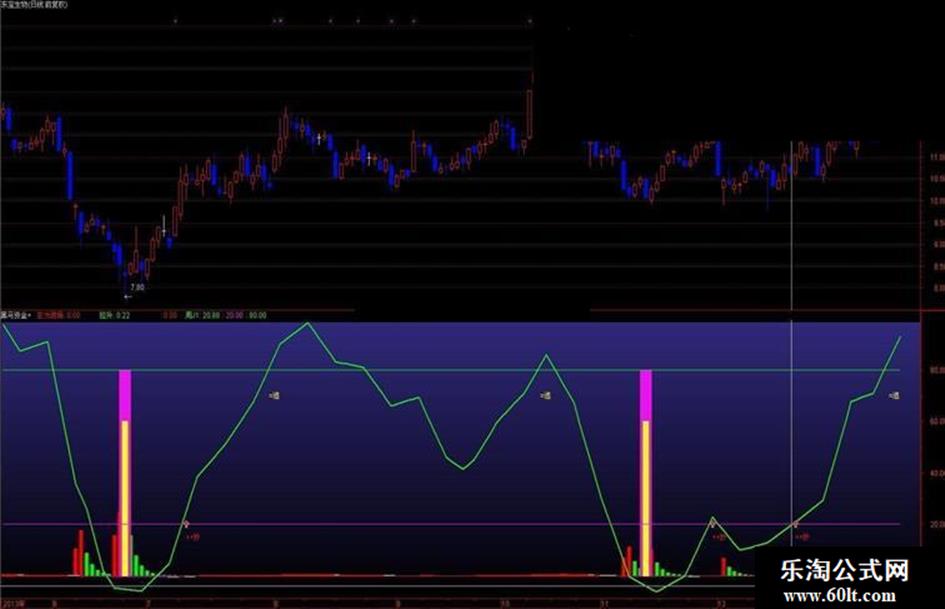Screen dimensions: 945x609
Task: Click the indicator name label above the lower panel
Action: [x=16, y=314]
